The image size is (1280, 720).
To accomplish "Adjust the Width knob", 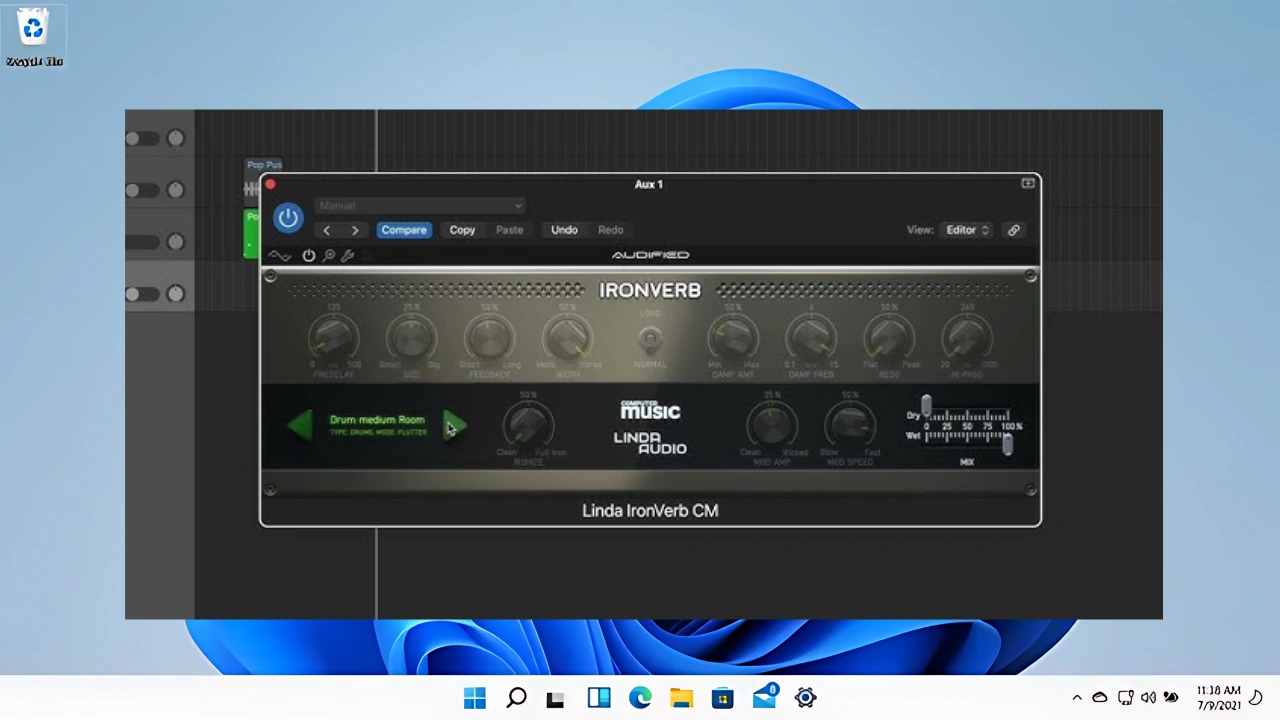I will click(567, 338).
